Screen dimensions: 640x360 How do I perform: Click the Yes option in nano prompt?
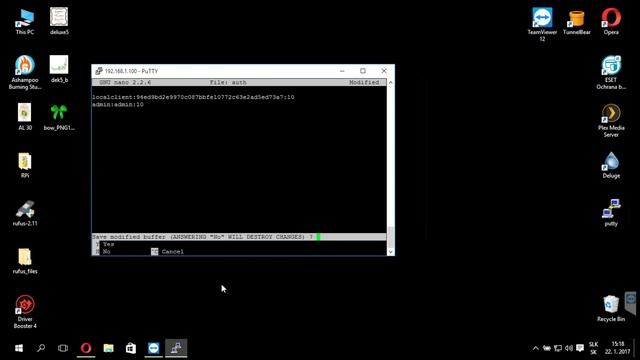(109, 244)
